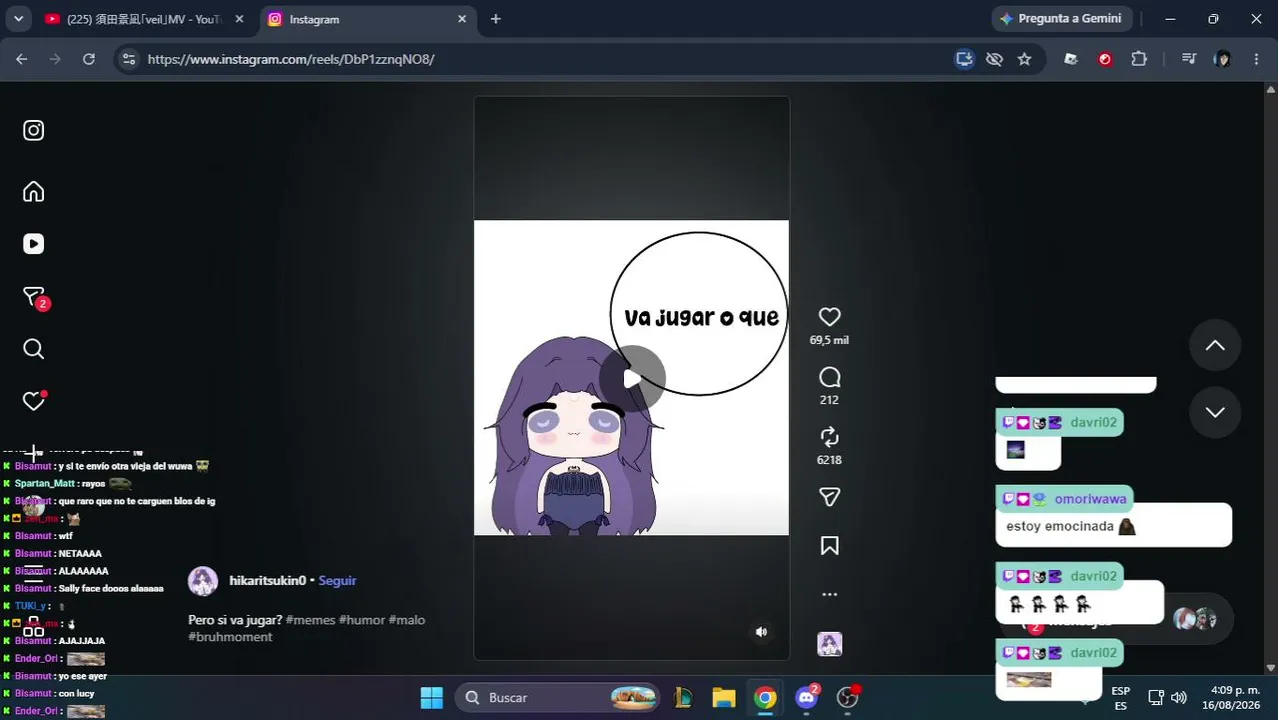Viewport: 1278px width, 720px height.
Task: Open the reel audio thumbnail
Action: tap(829, 644)
